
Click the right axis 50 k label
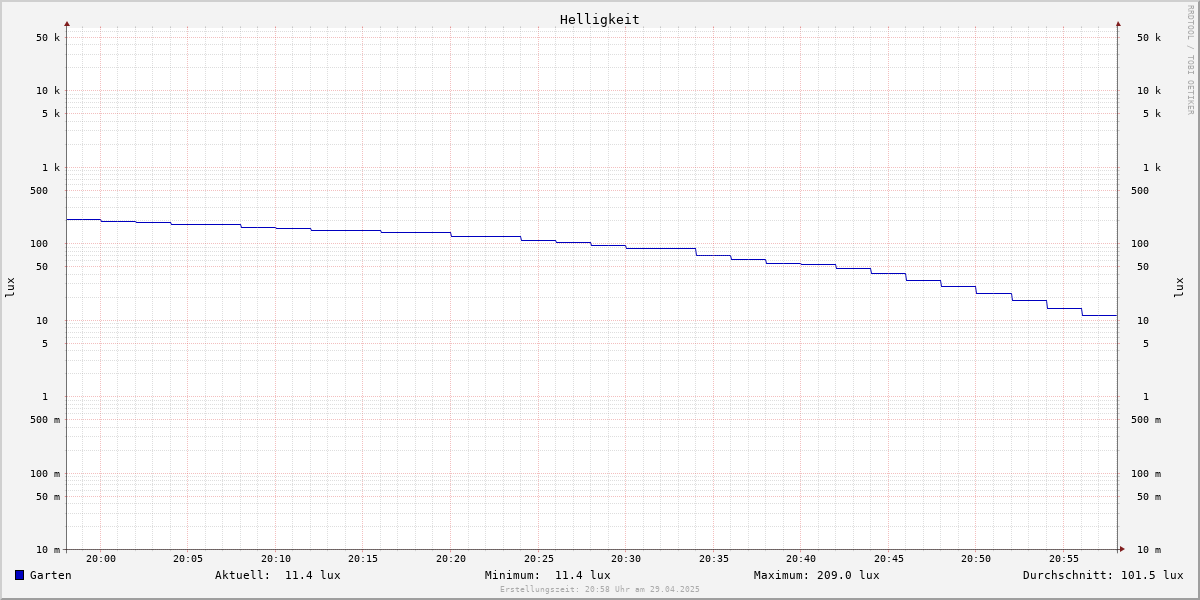tap(1149, 38)
